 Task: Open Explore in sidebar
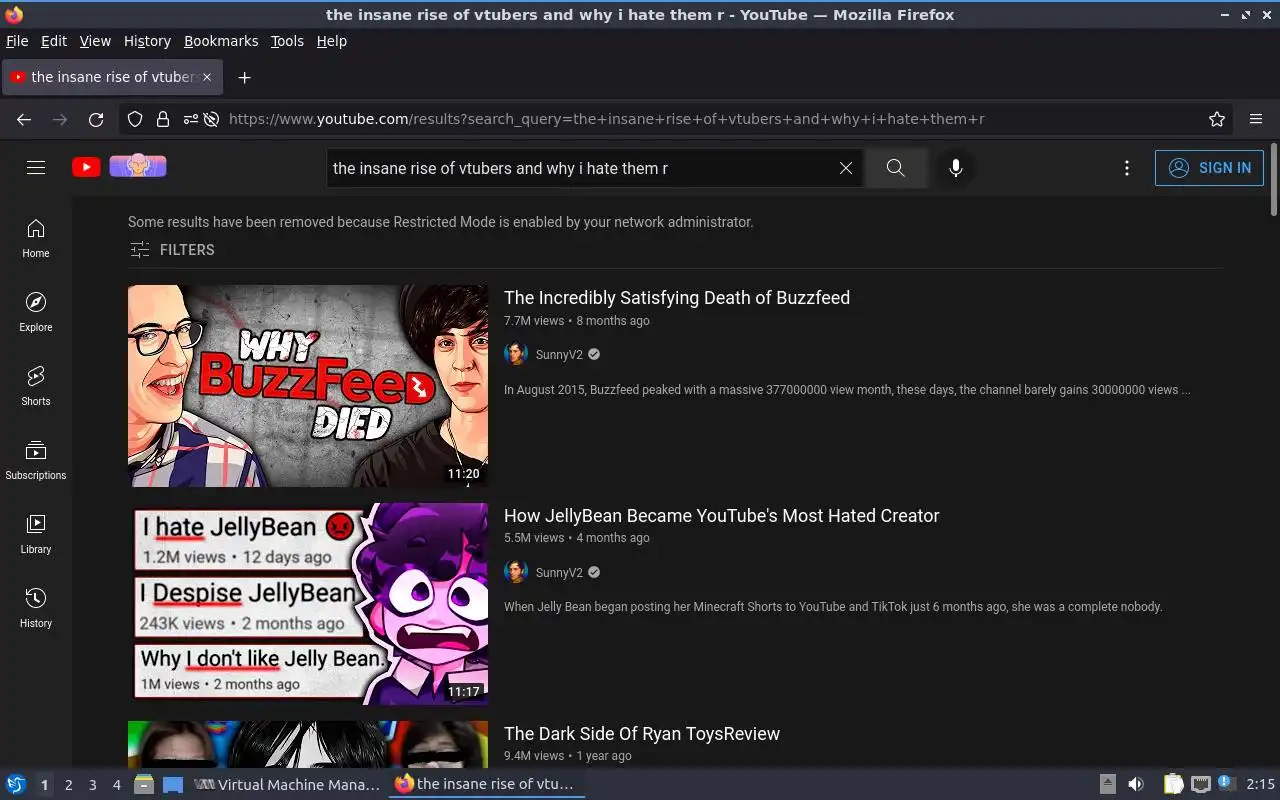pyautogui.click(x=36, y=313)
